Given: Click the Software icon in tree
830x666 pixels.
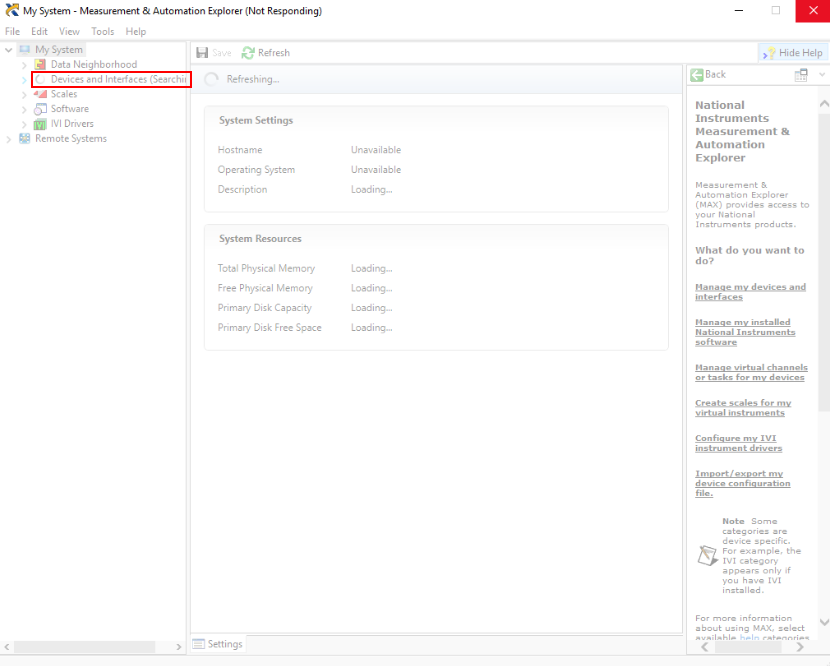Looking at the screenshot, I should pyautogui.click(x=40, y=109).
